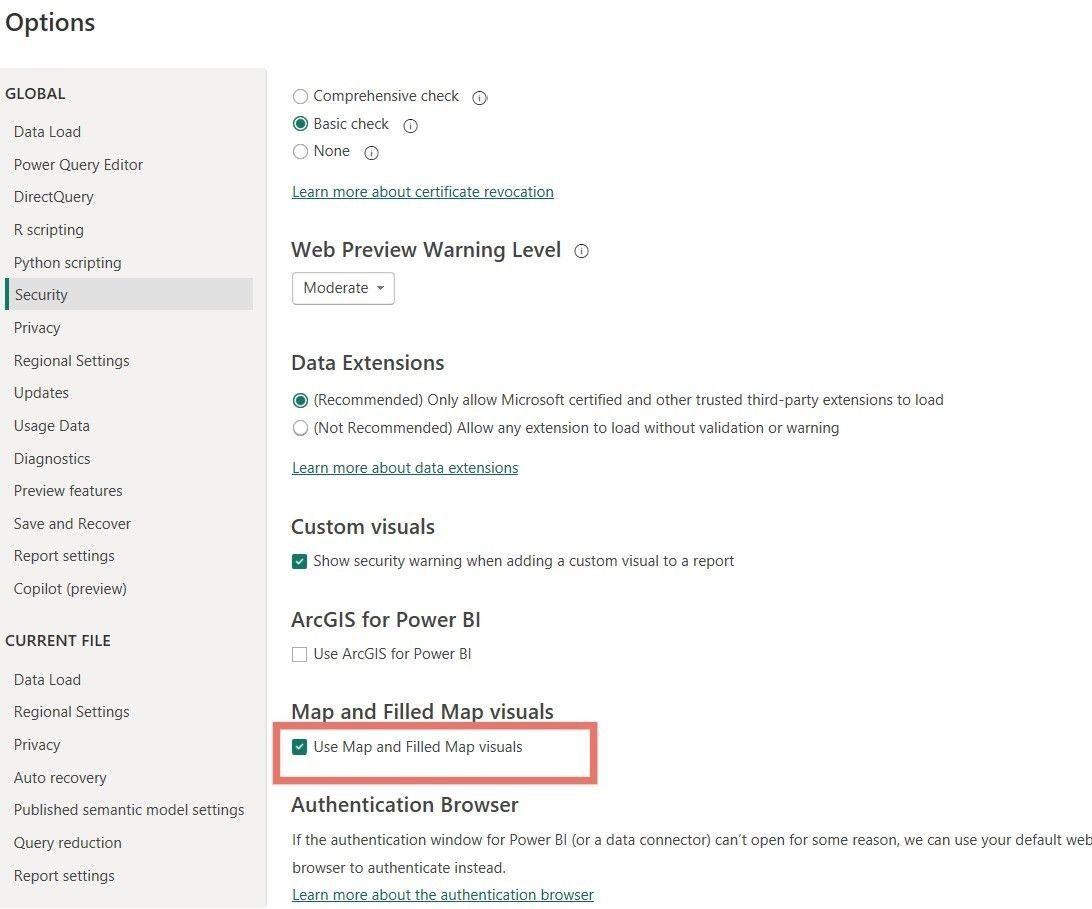
Task: Open Current File Data Load settings
Action: [x=47, y=680]
